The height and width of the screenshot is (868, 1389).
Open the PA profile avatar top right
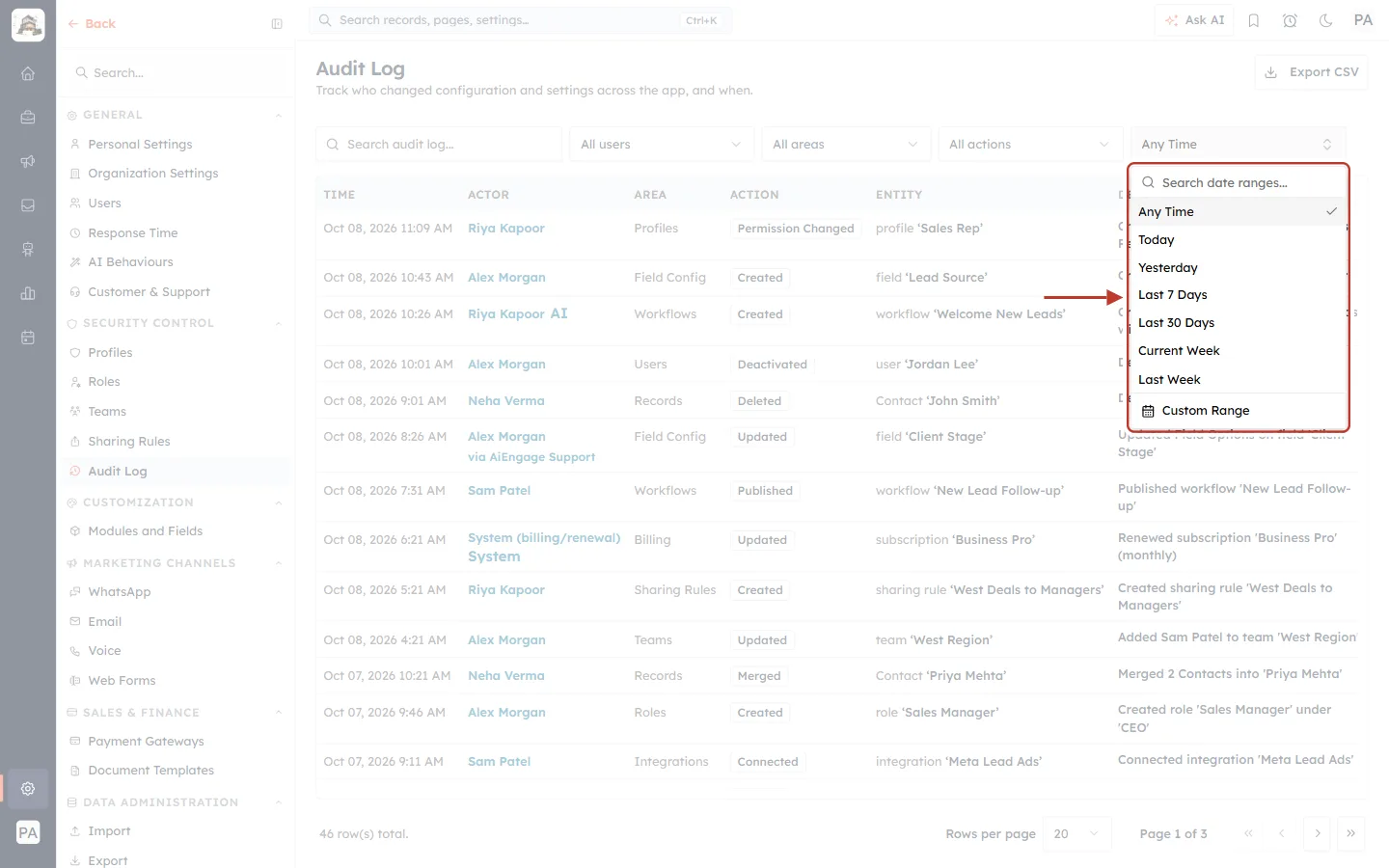[1363, 20]
